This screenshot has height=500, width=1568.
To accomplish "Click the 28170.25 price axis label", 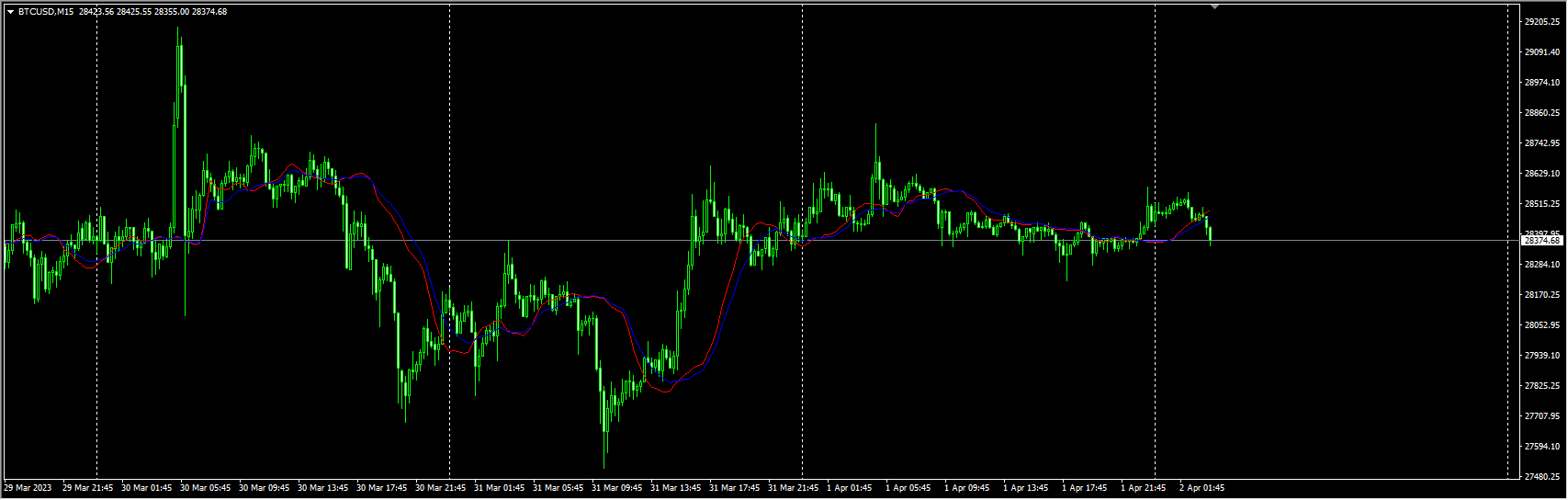I will click(x=1542, y=295).
